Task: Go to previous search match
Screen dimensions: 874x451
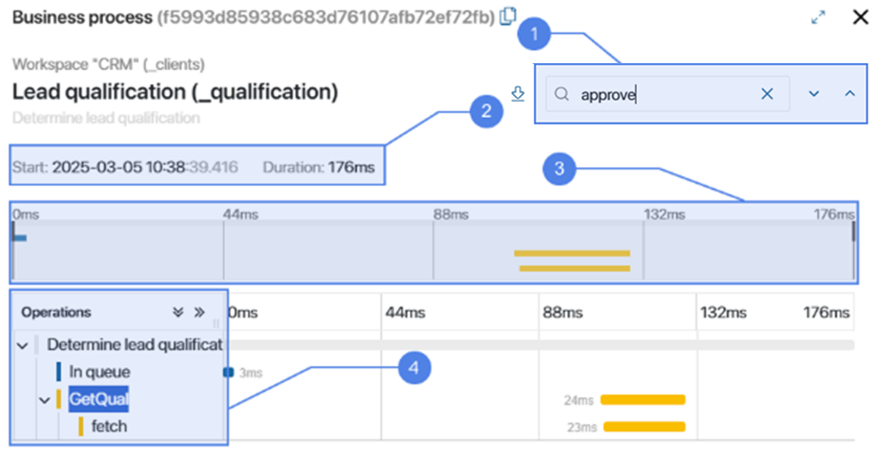Action: click(x=849, y=94)
